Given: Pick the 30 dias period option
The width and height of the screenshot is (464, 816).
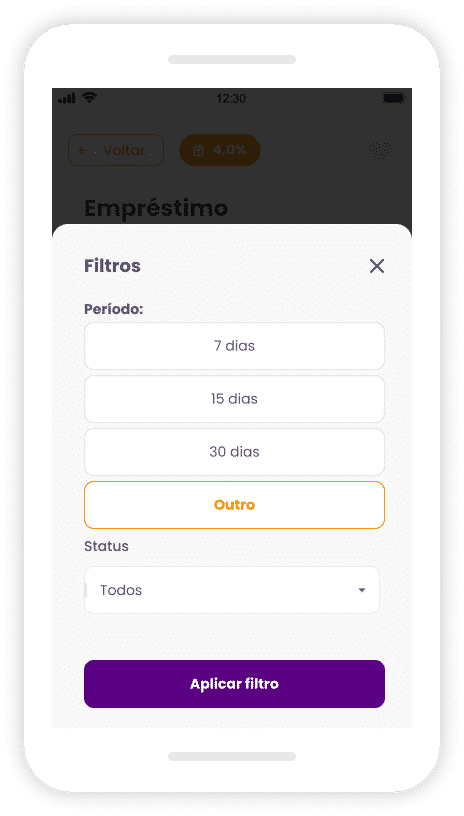Looking at the screenshot, I should [234, 452].
